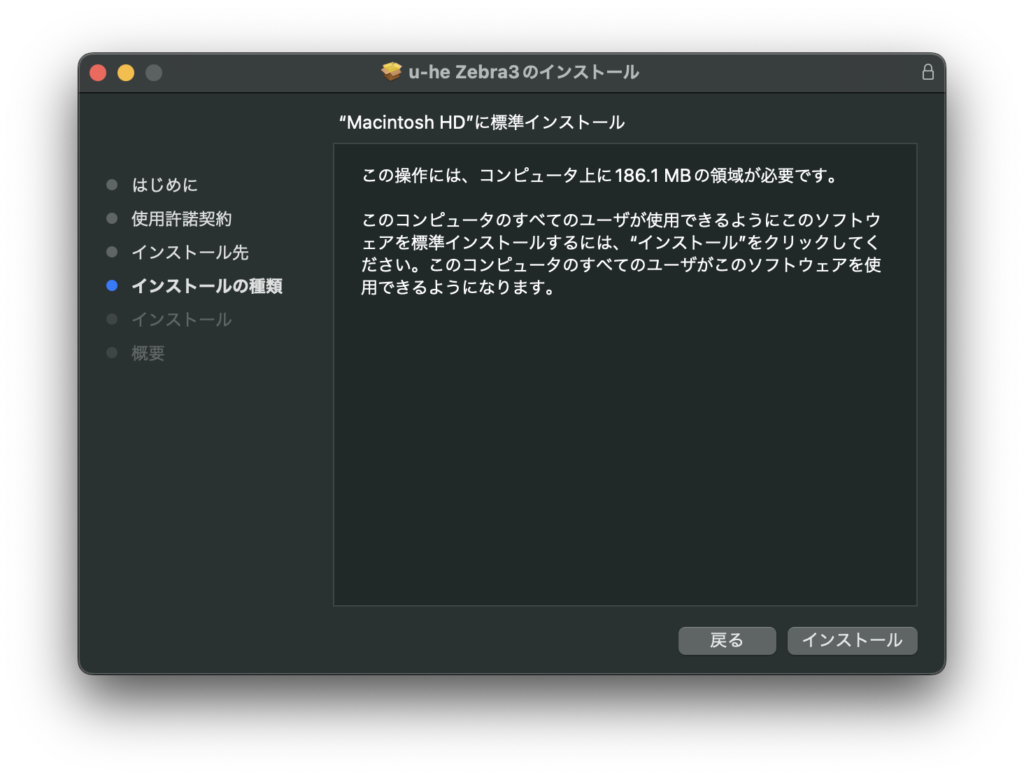Click the dimmed 概要 step in the sidebar
Viewport: 1024px width, 778px height.
pos(148,353)
